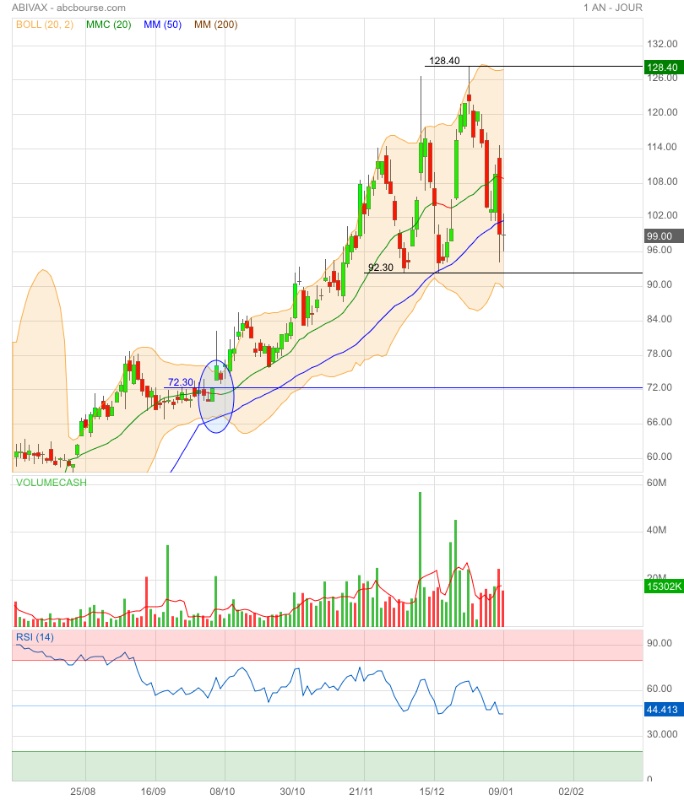The image size is (684, 800).
Task: Select the MM (200) legend label
Action: (x=216, y=24)
